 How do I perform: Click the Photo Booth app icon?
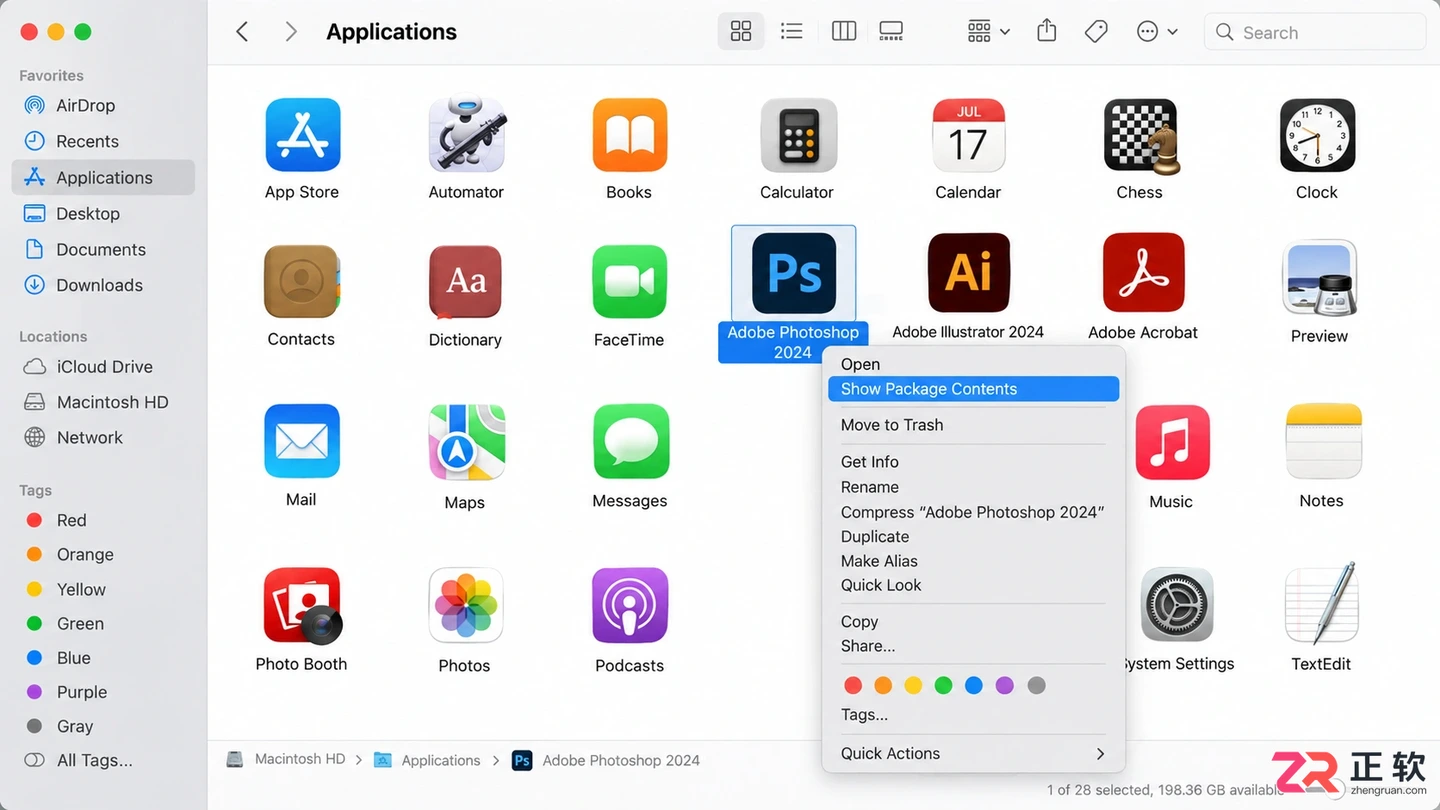pyautogui.click(x=302, y=605)
